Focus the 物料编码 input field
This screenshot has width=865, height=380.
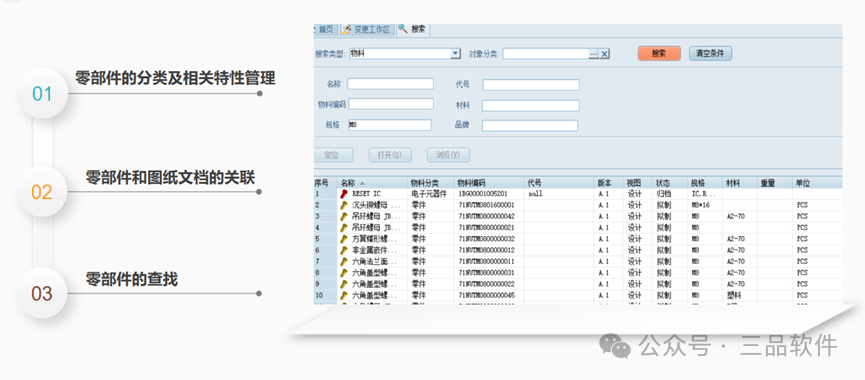391,104
